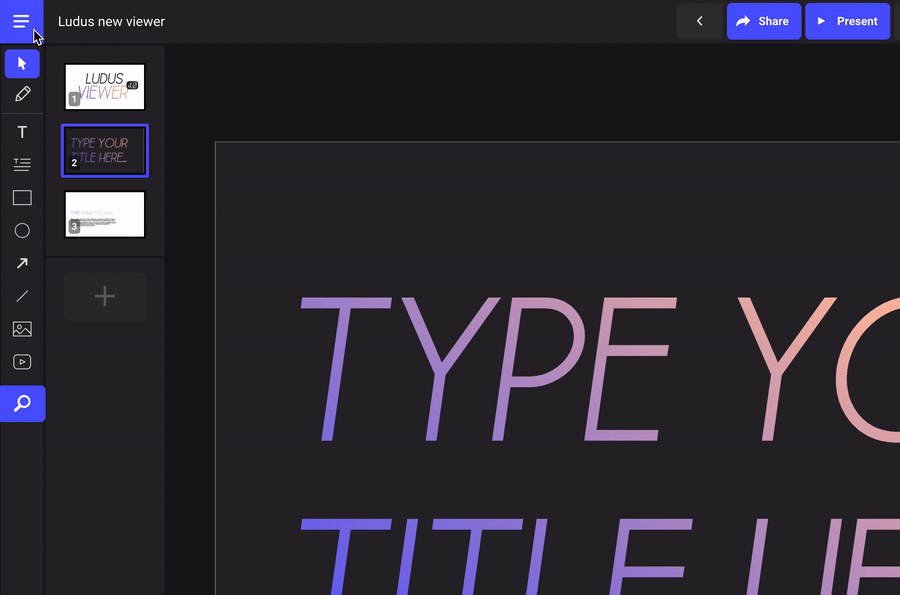The width and height of the screenshot is (900, 595).
Task: Collapse the panel with left chevron button
Action: pos(699,21)
